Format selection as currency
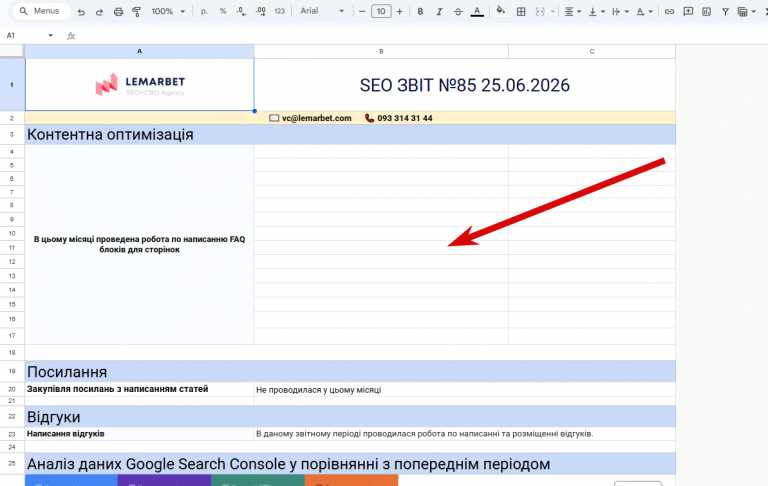 204,11
